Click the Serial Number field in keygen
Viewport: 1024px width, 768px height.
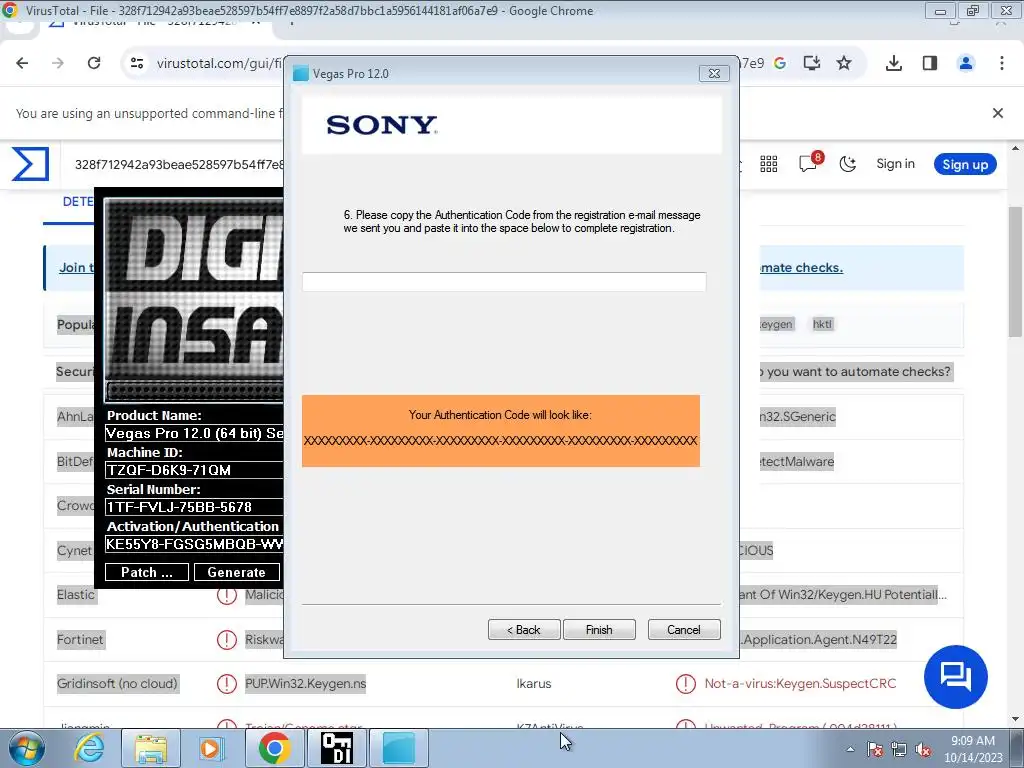[x=194, y=507]
